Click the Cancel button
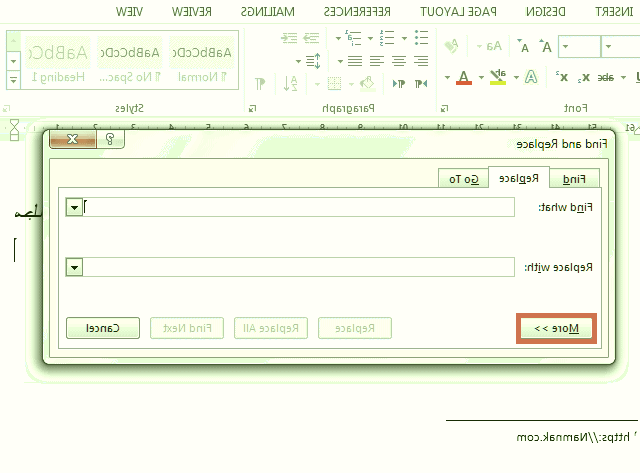The height and width of the screenshot is (473, 640). [103, 328]
